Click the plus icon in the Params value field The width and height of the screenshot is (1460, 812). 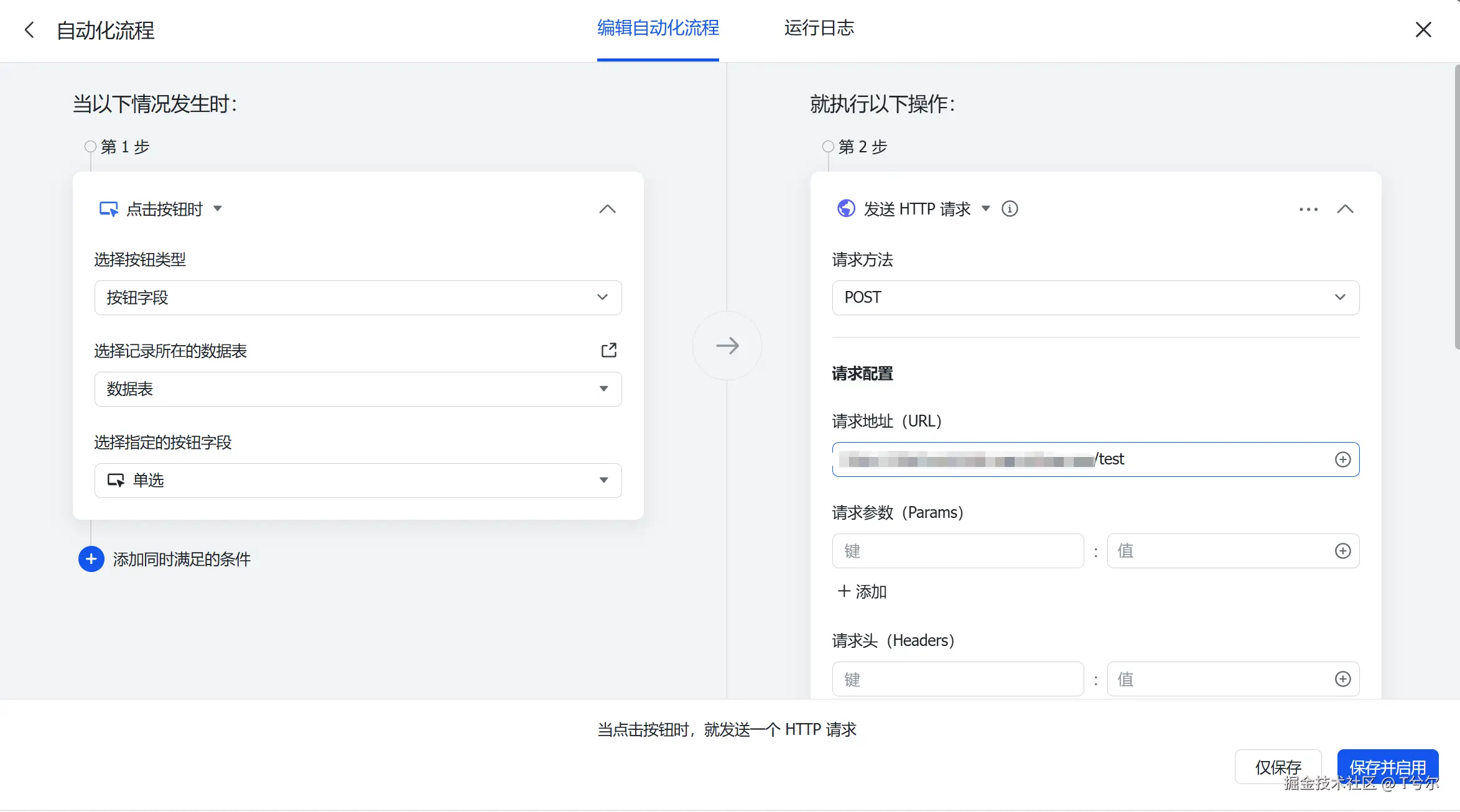pyautogui.click(x=1342, y=551)
